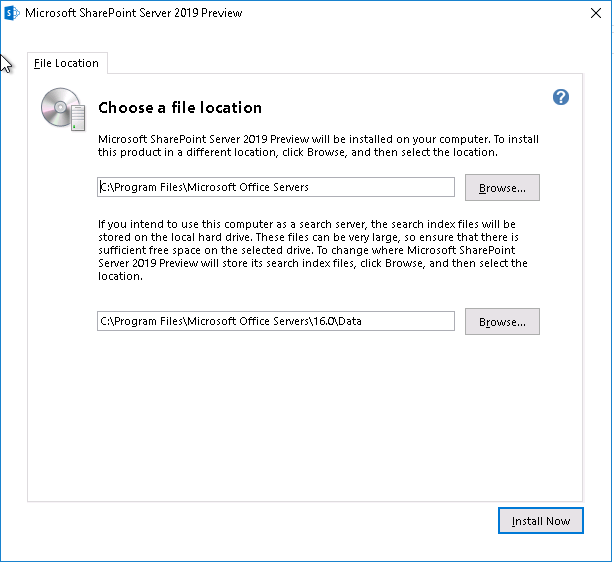The width and height of the screenshot is (614, 562).
Task: Browse for the search index files location
Action: pyautogui.click(x=502, y=322)
